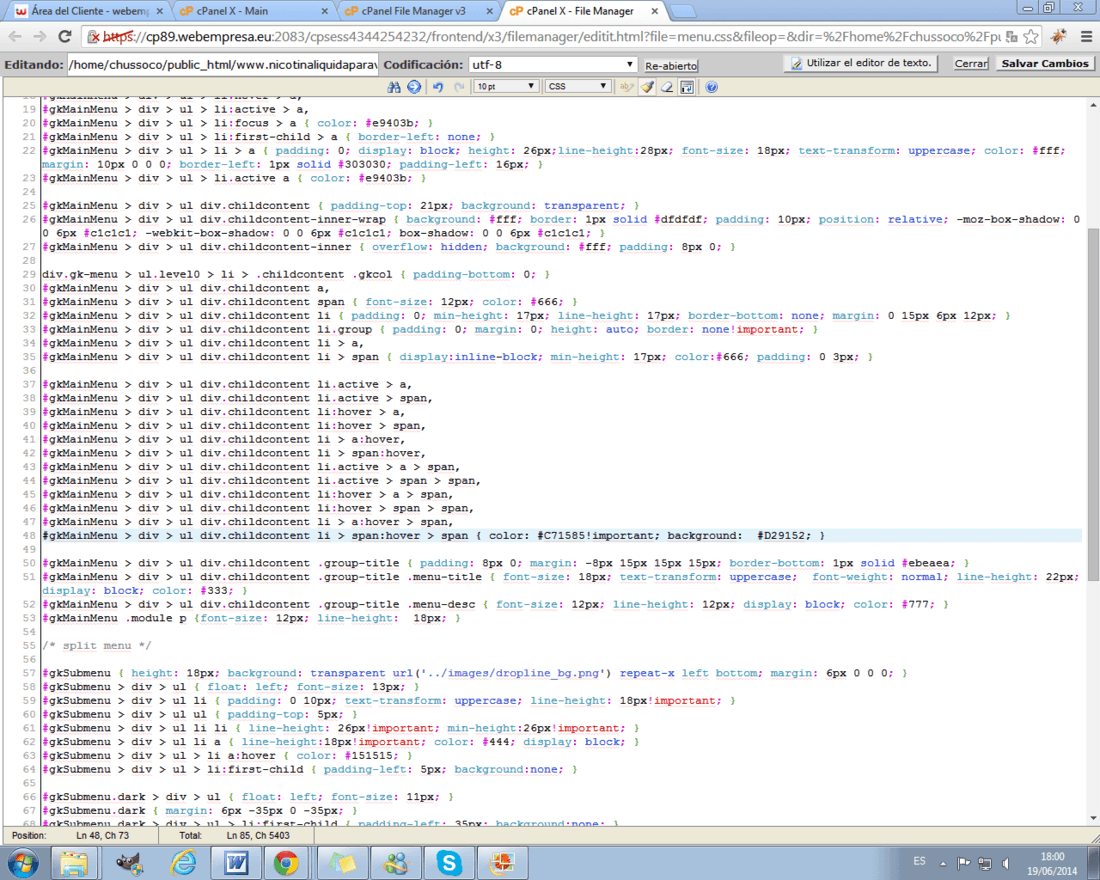Viewport: 1100px width, 880px height.
Task: Open the font size 10 pt dropdown
Action: (505, 86)
